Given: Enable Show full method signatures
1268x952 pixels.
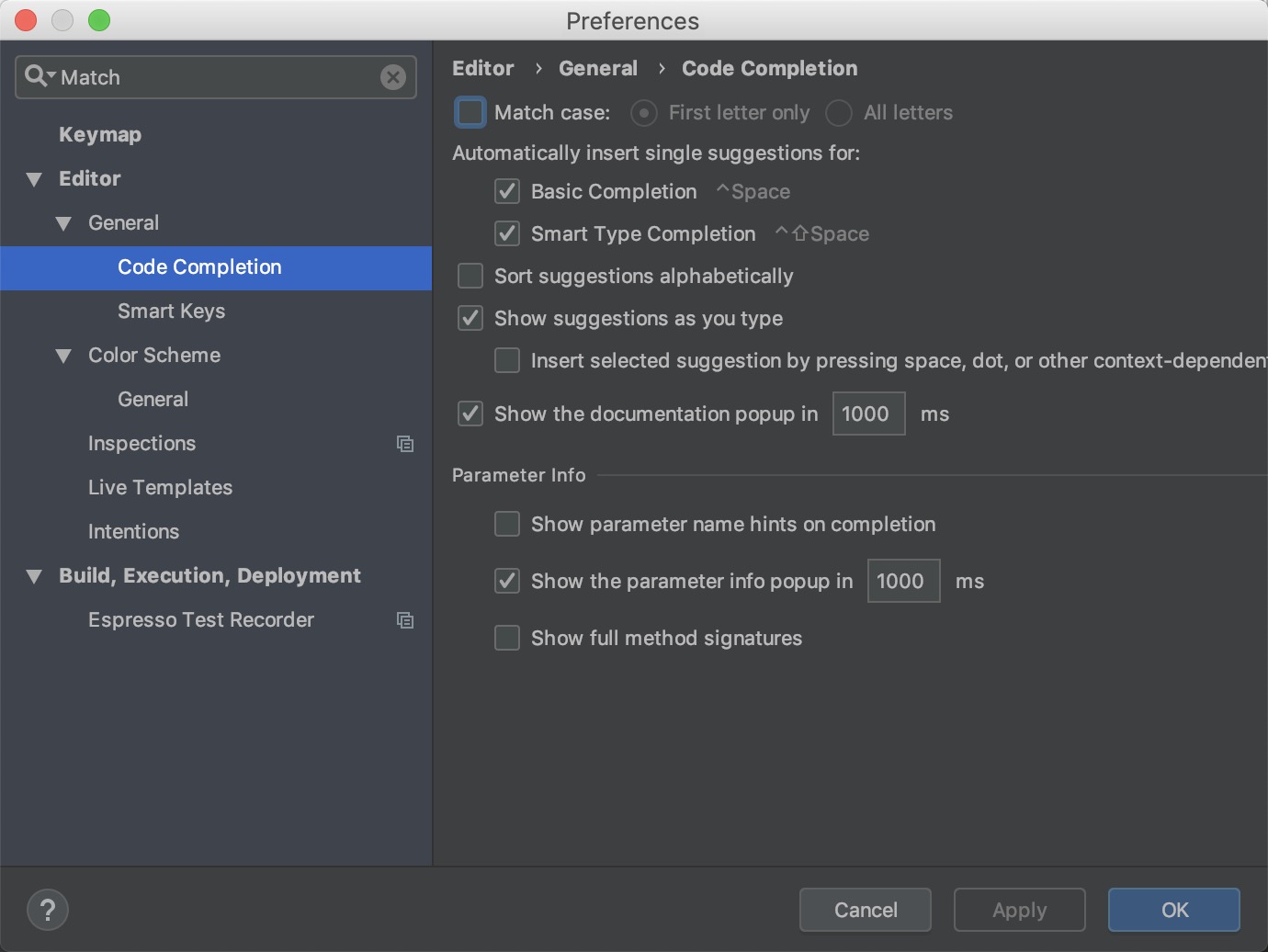Looking at the screenshot, I should tap(507, 638).
